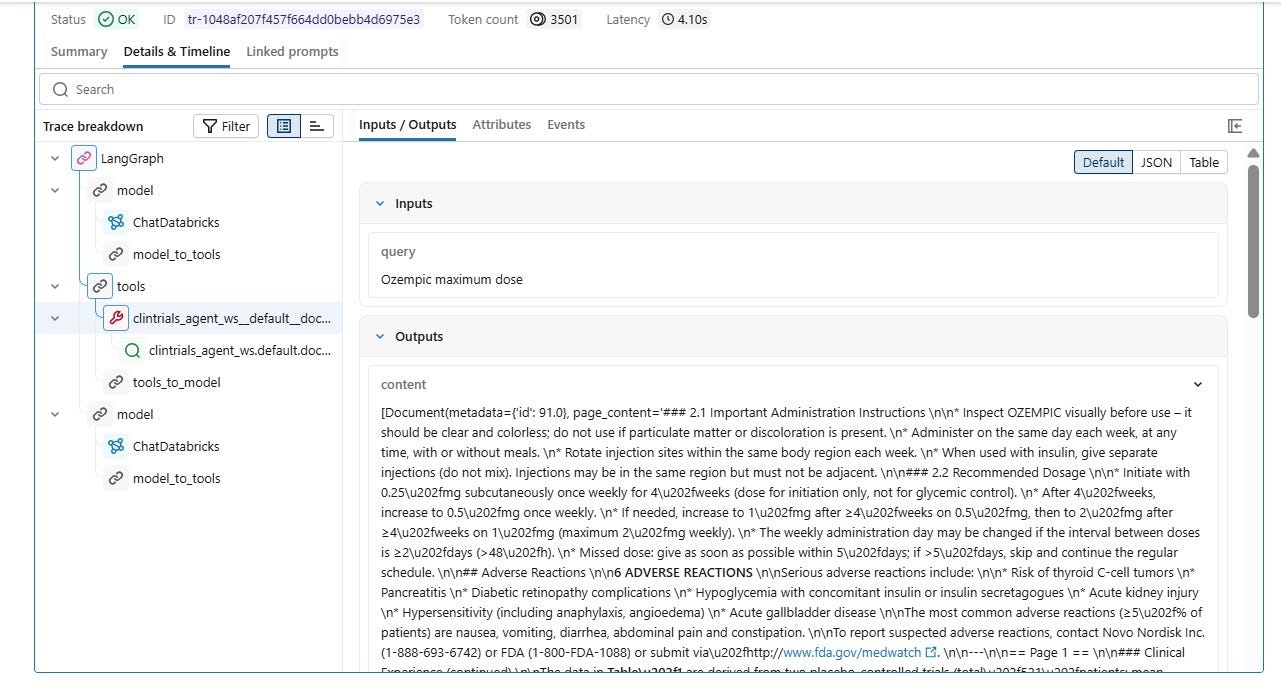Click the token count icon next to 3501

click(x=538, y=19)
